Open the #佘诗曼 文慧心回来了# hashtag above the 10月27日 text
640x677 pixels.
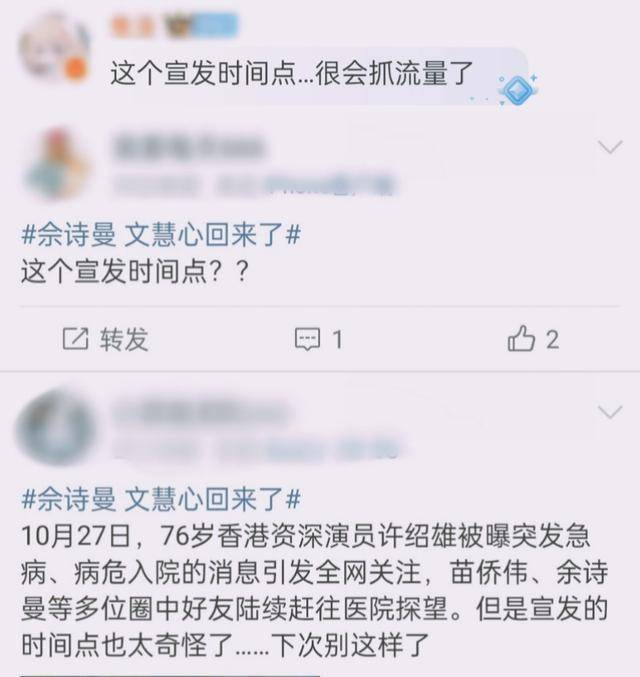161,499
